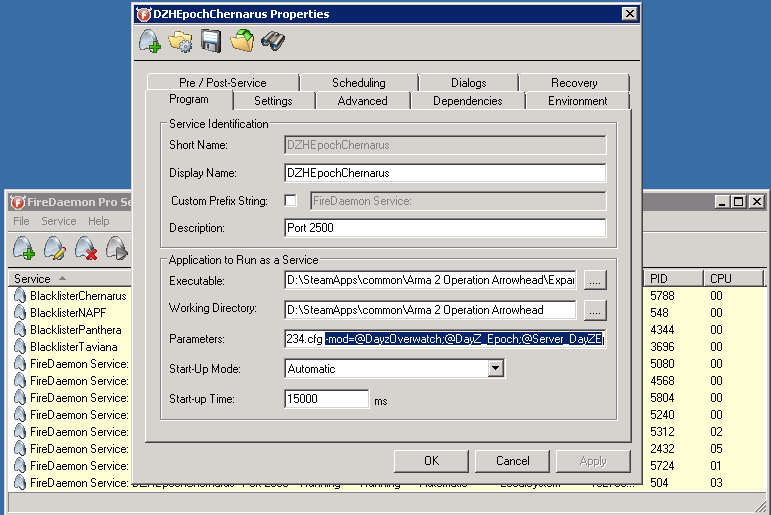
Task: Select the BlacklisterPanthera service icon
Action: [20, 330]
